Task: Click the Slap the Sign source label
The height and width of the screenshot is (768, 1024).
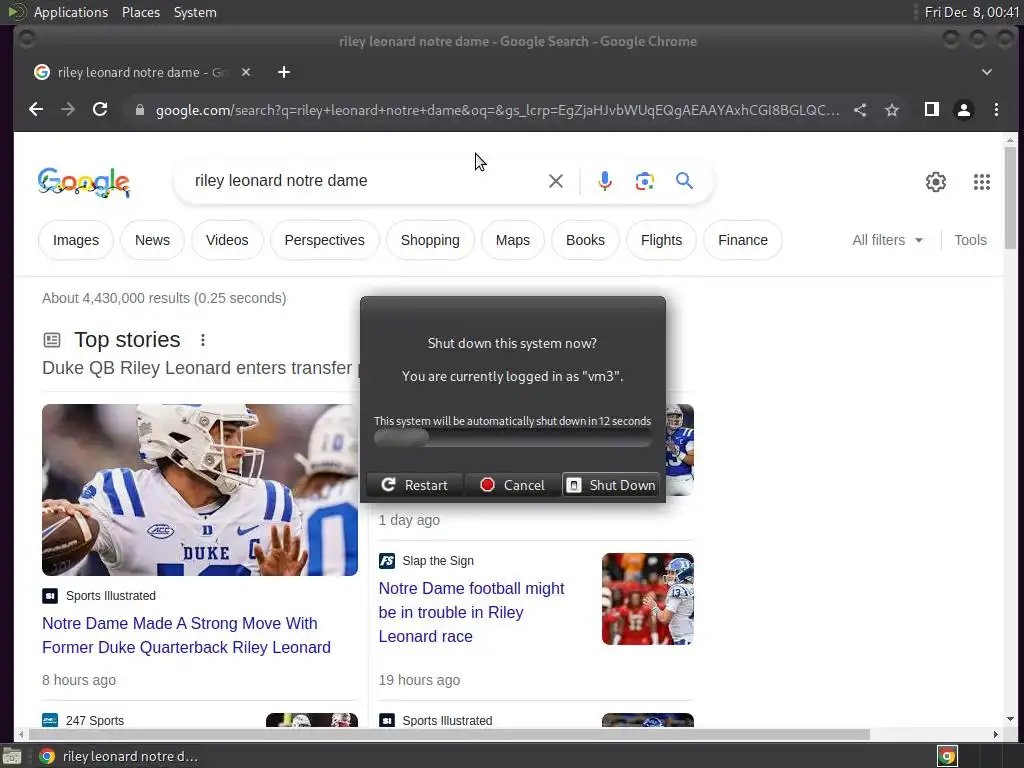Action: click(438, 561)
